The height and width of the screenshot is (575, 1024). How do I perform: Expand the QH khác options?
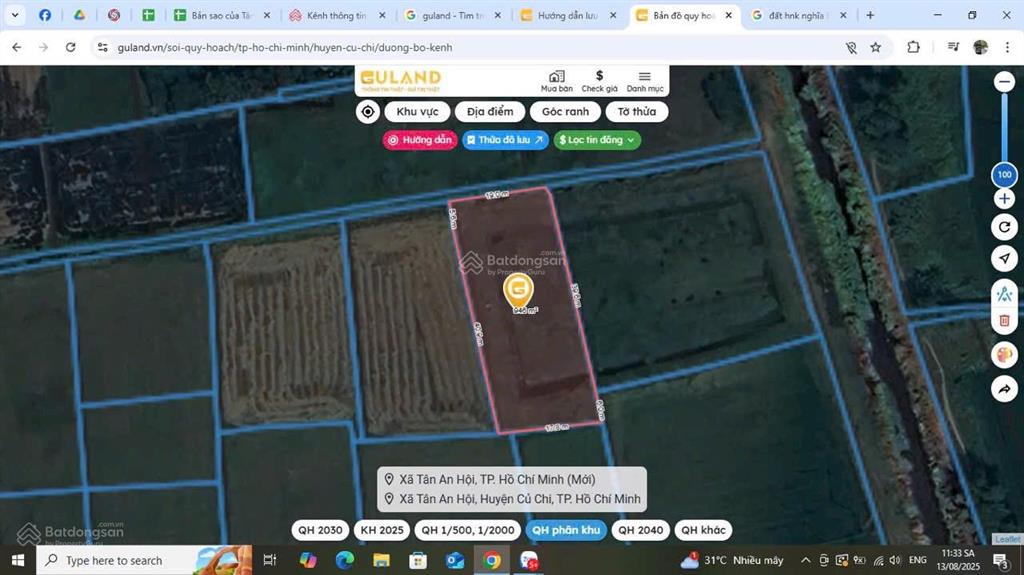coord(703,530)
